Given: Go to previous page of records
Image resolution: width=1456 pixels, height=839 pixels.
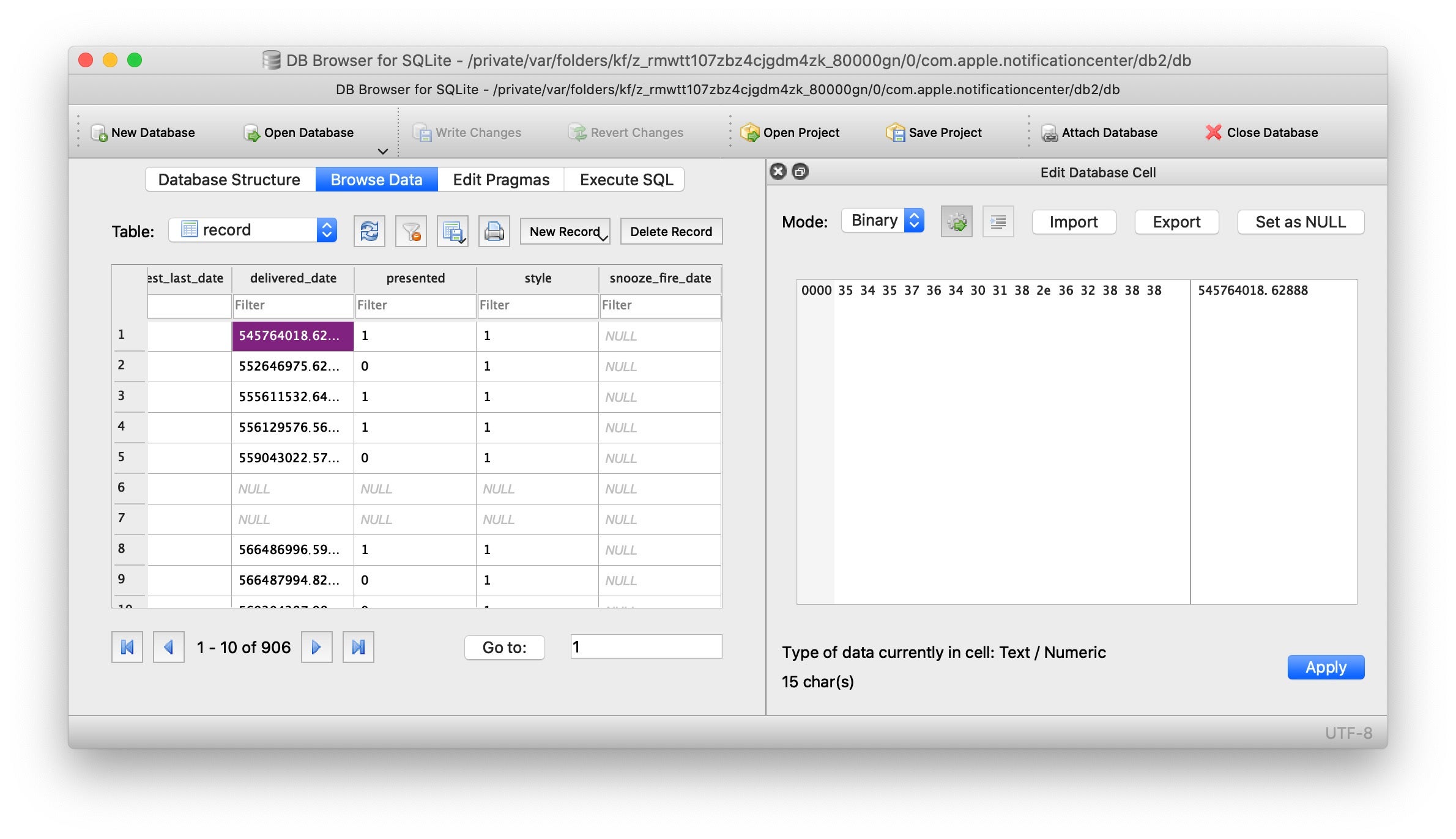Looking at the screenshot, I should (169, 647).
